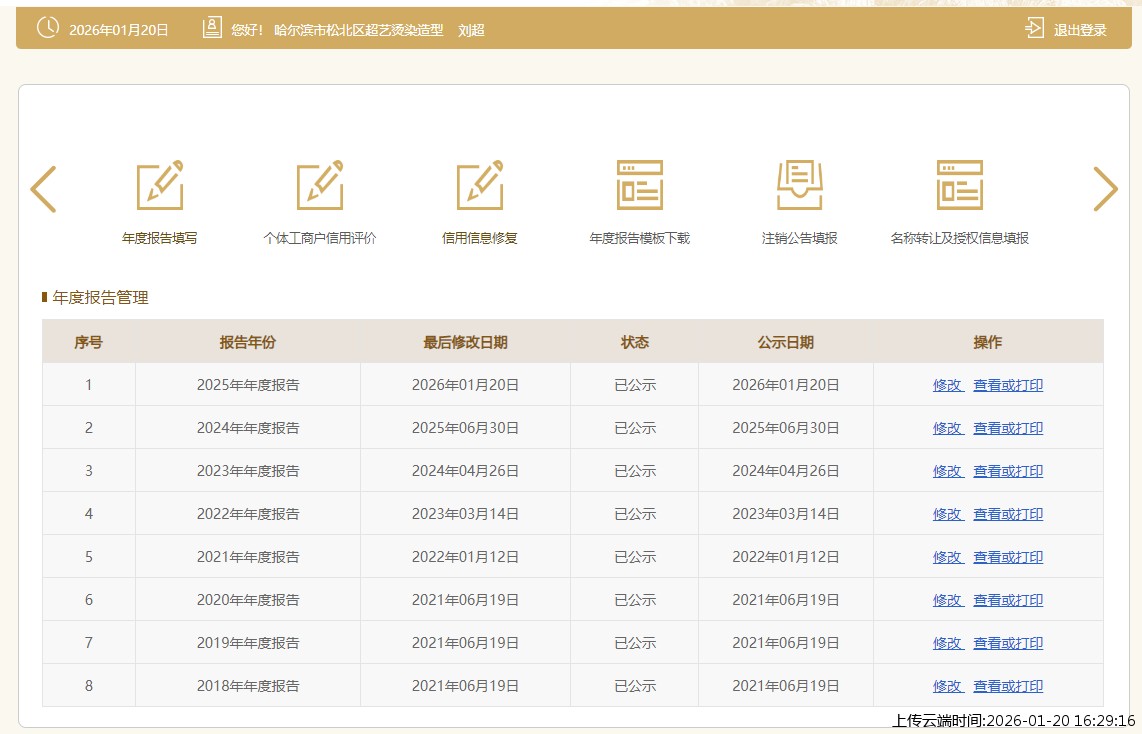Image resolution: width=1142 pixels, height=734 pixels.
Task: Click the 退出登录 logout icon
Action: pyautogui.click(x=1034, y=29)
